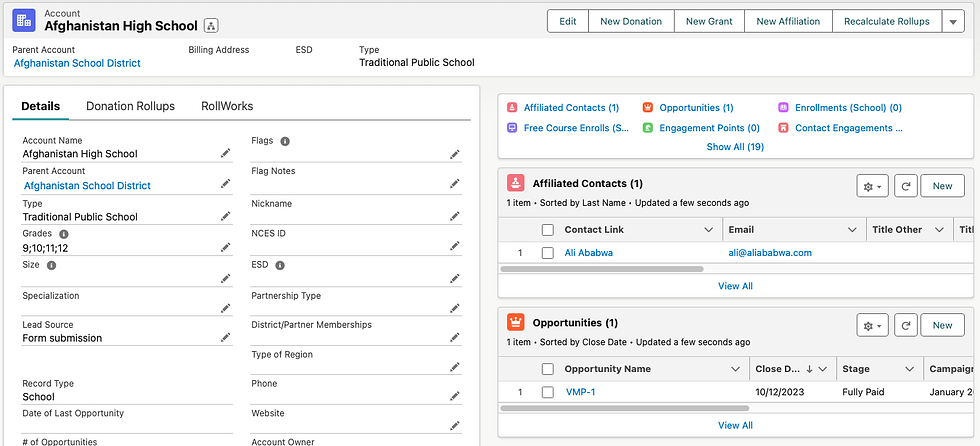Click the Edit button
The image size is (980, 446).
pos(568,21)
